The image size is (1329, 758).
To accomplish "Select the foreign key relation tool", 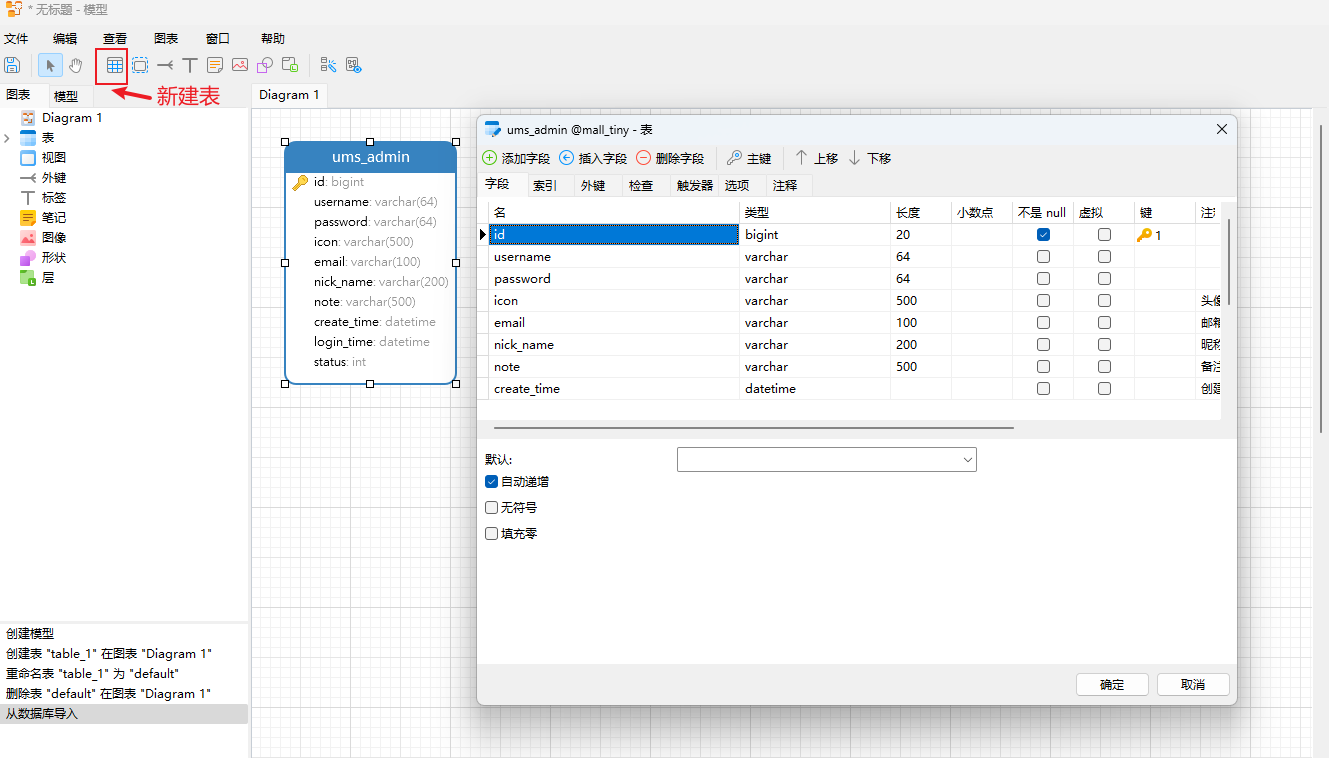I will (x=165, y=65).
